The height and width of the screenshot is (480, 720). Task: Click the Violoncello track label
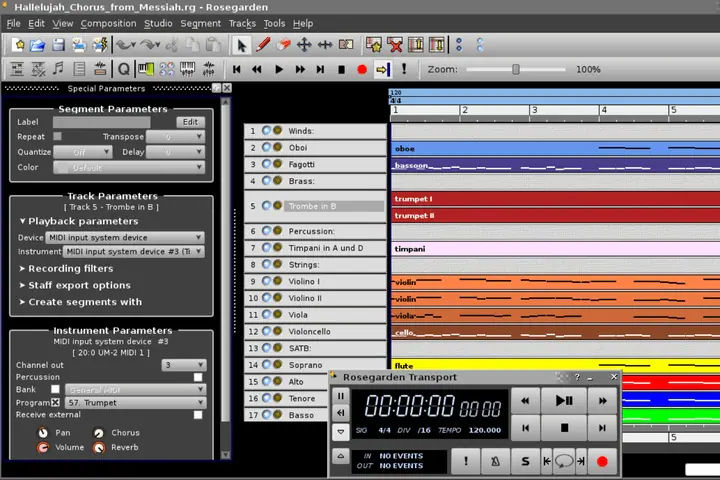coord(309,332)
